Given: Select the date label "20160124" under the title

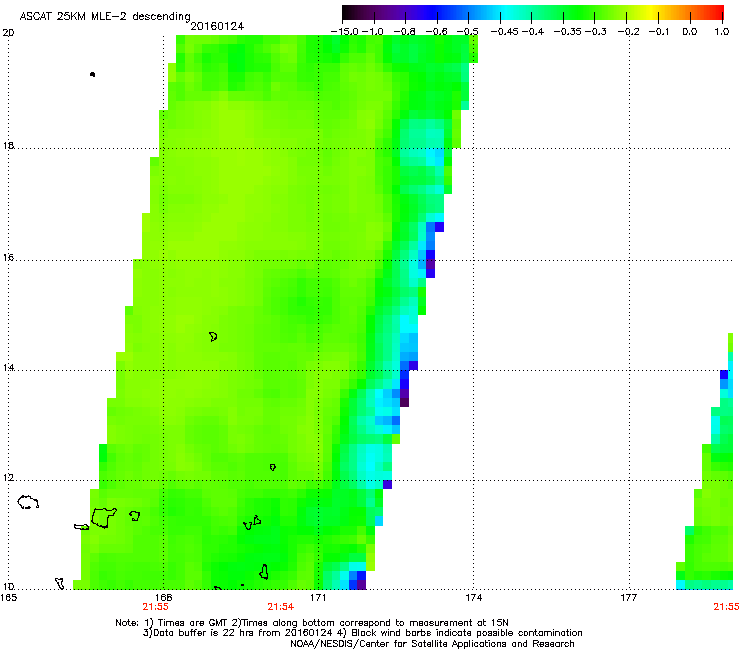Looking at the screenshot, I should 217,26.
